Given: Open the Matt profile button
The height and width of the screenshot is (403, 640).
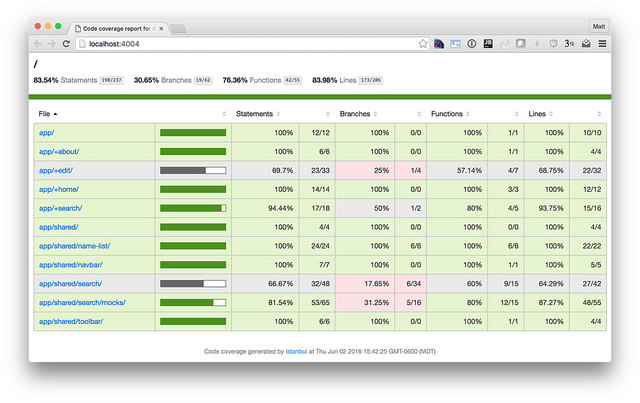Looking at the screenshot, I should pos(599,26).
